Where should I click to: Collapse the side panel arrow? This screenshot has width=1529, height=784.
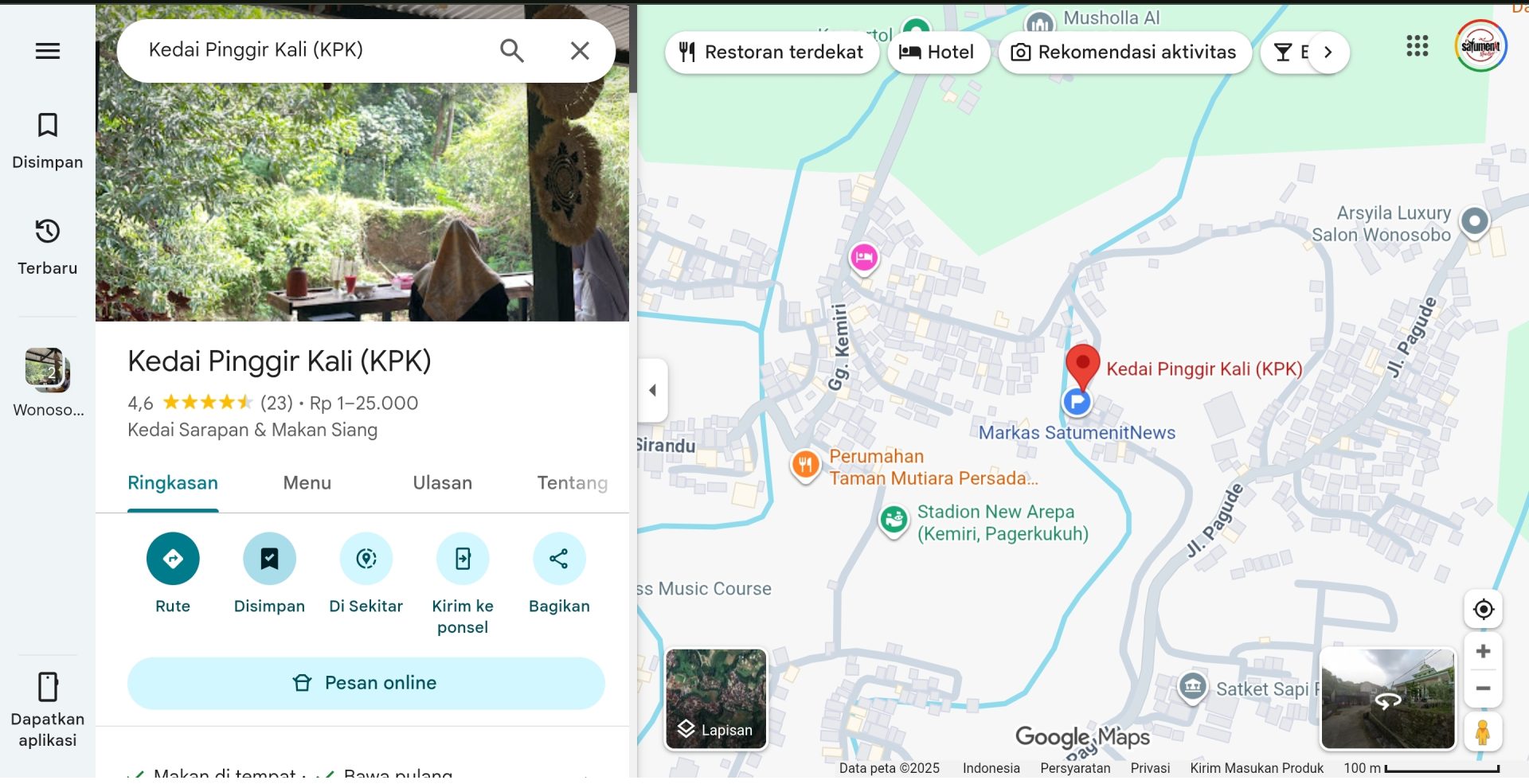653,390
